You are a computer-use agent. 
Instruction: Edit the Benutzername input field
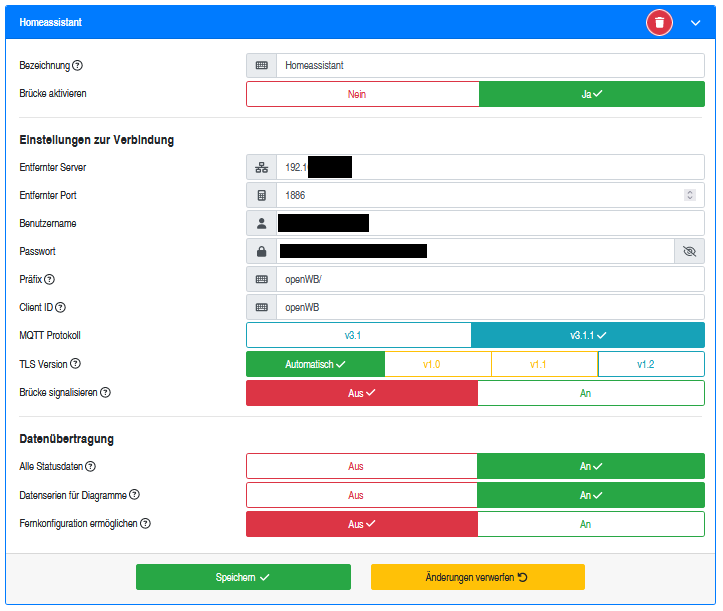[490, 224]
